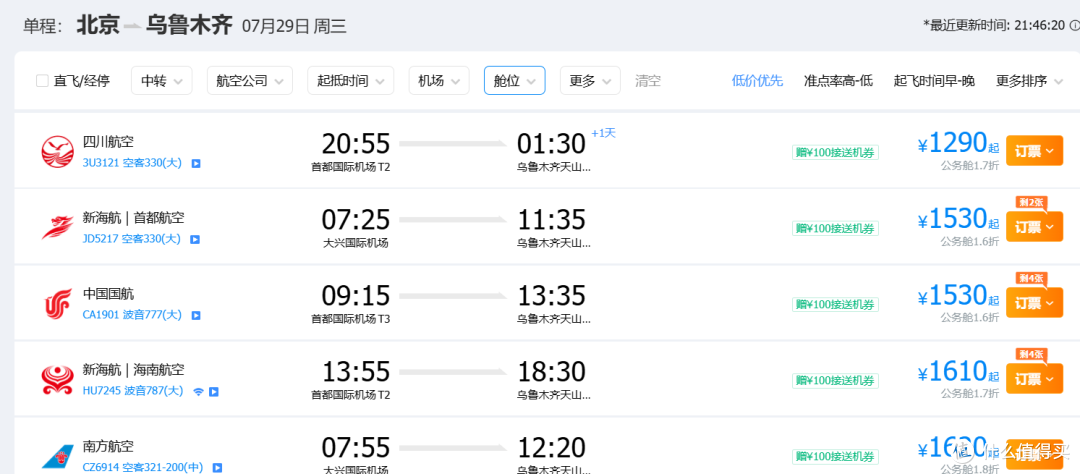Click 订票 for CA1901 中国国航 flight
The height and width of the screenshot is (474, 1080).
tap(1035, 302)
